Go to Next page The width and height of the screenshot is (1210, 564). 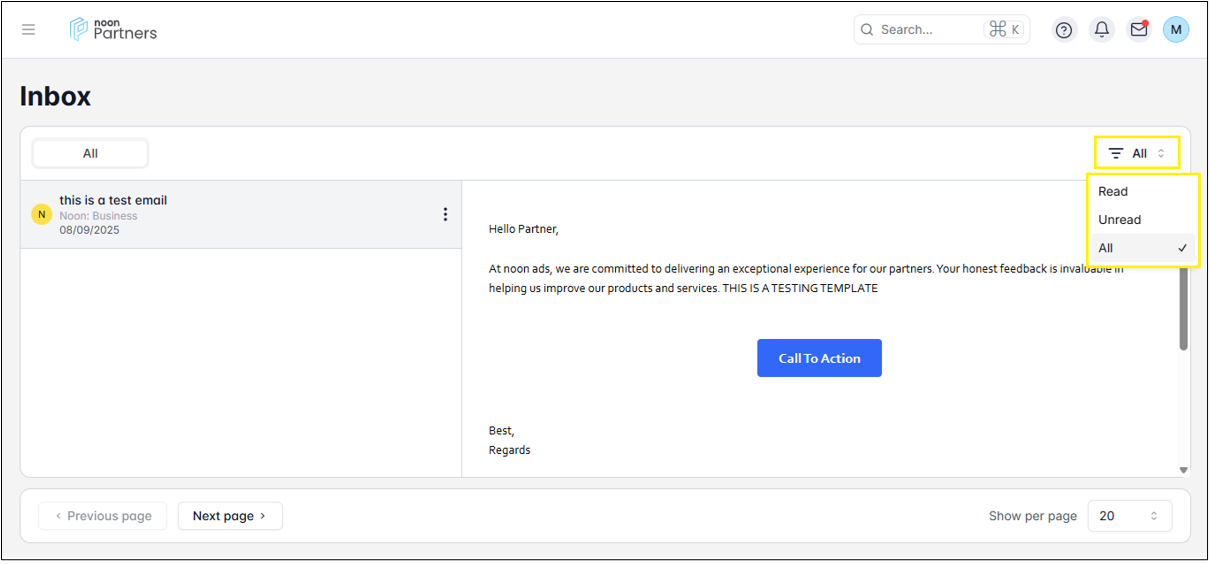pyautogui.click(x=230, y=516)
